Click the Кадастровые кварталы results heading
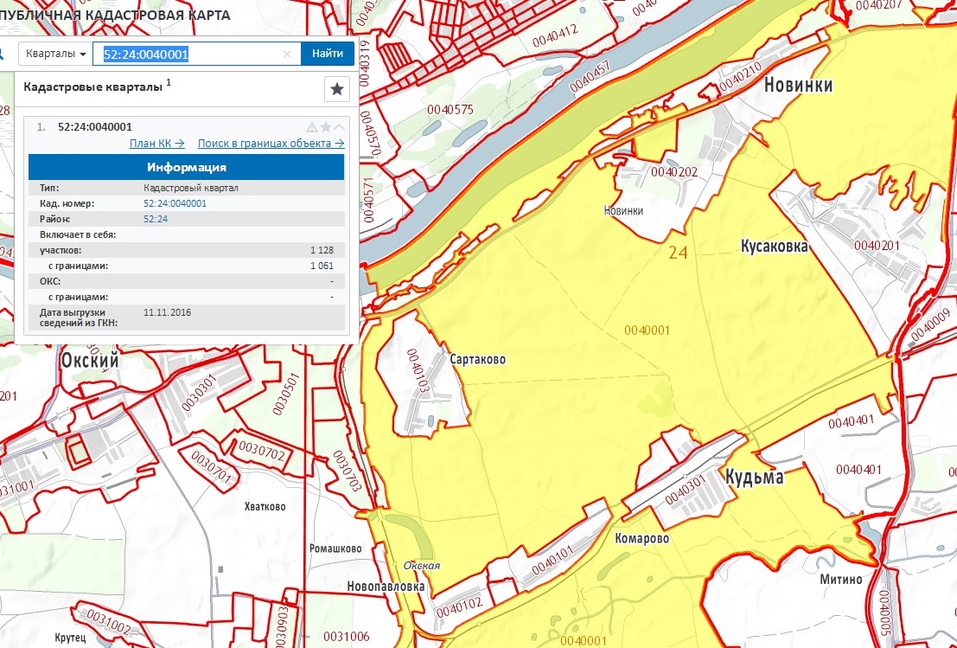 click(94, 88)
